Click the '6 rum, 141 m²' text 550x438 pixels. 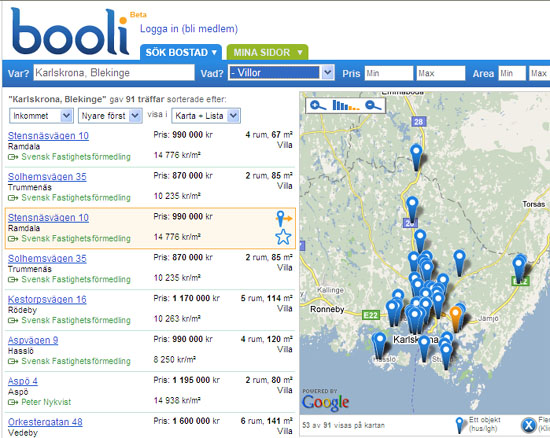point(267,421)
